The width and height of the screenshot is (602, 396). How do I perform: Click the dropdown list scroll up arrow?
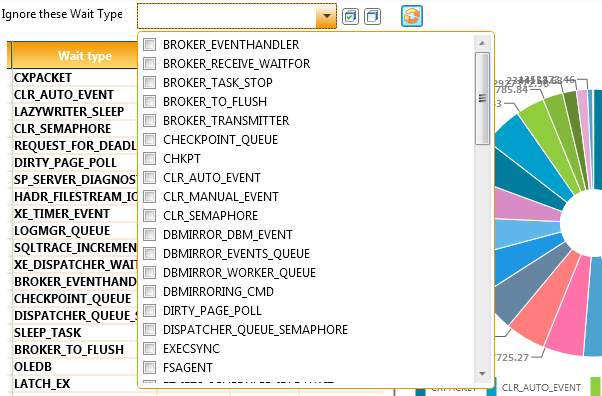coord(482,43)
